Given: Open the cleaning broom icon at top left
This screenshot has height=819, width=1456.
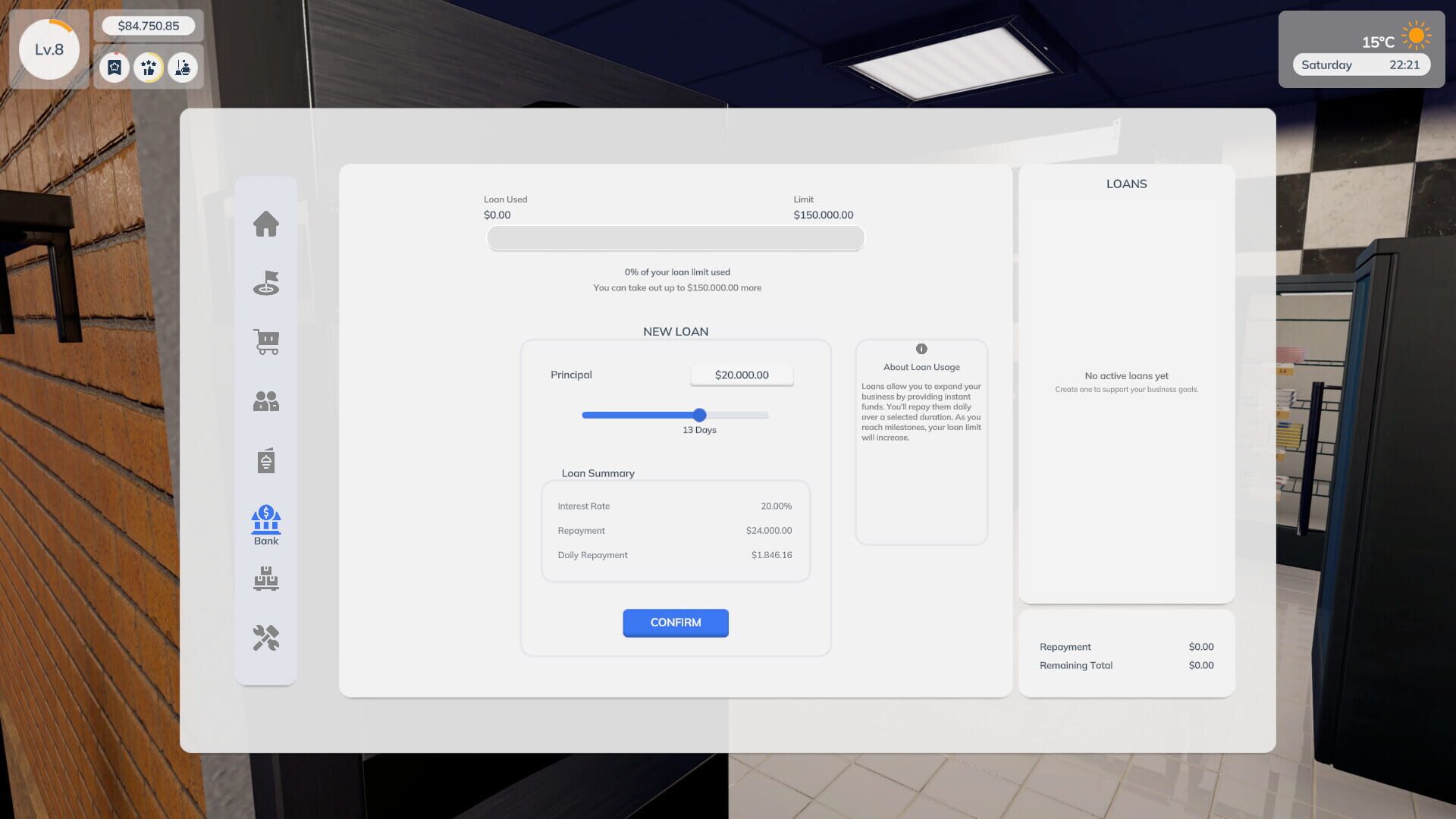Looking at the screenshot, I should click(182, 67).
